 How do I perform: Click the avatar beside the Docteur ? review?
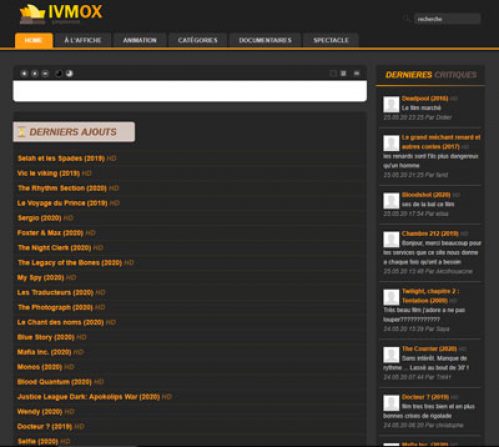point(391,403)
